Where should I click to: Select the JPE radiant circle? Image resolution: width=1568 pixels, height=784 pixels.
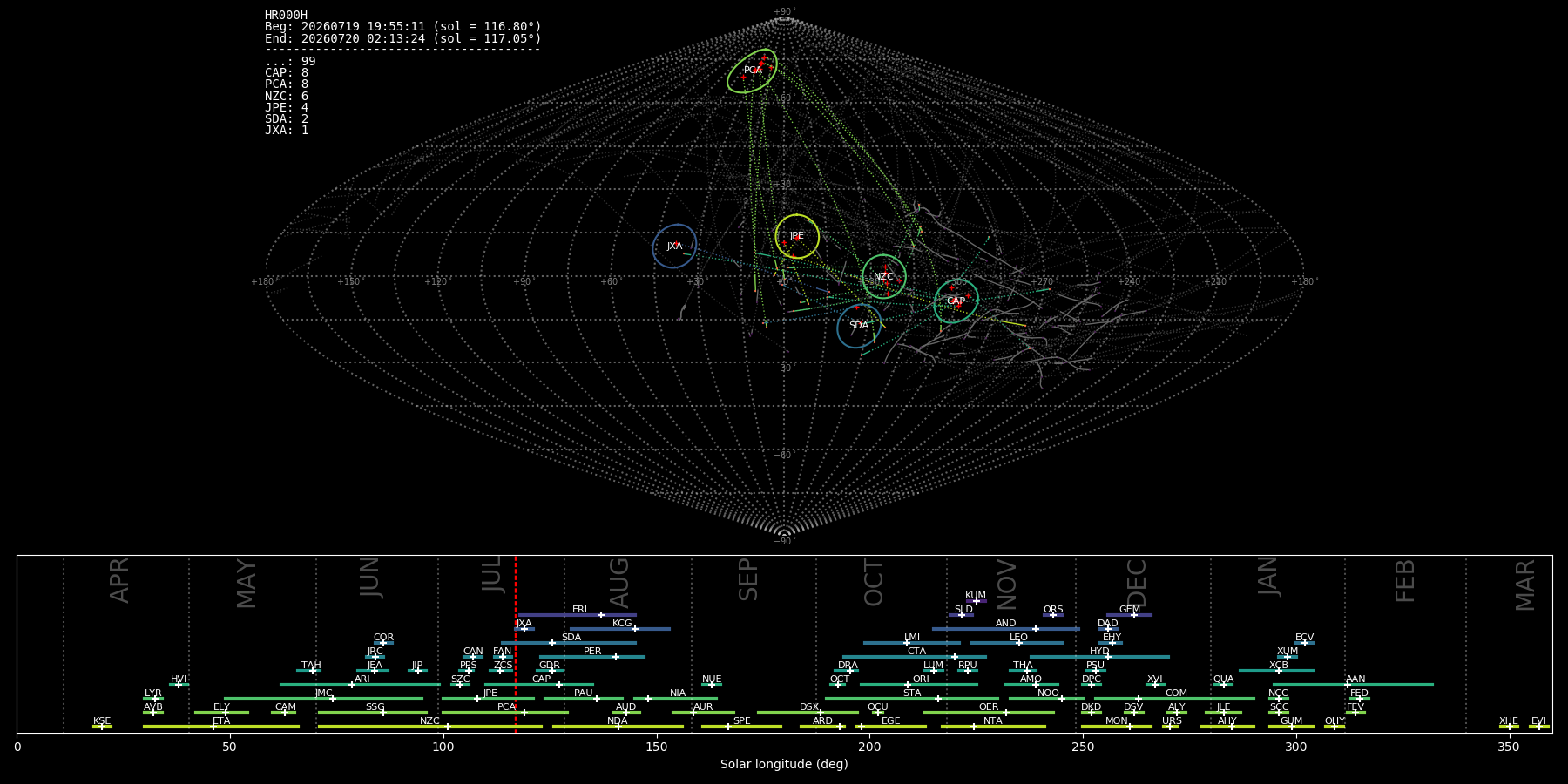pos(797,236)
